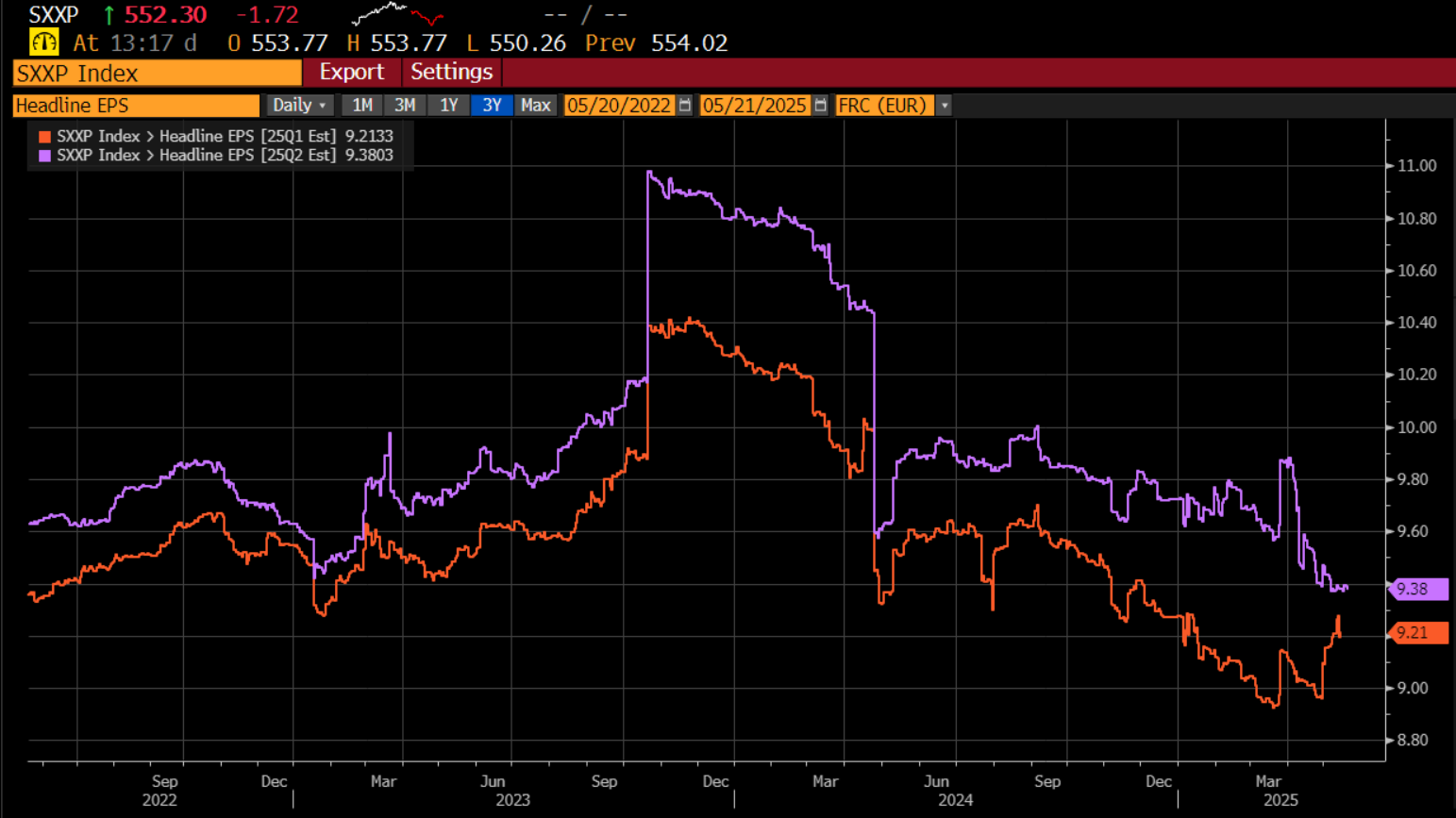
Task: Open the Settings menu
Action: [451, 72]
